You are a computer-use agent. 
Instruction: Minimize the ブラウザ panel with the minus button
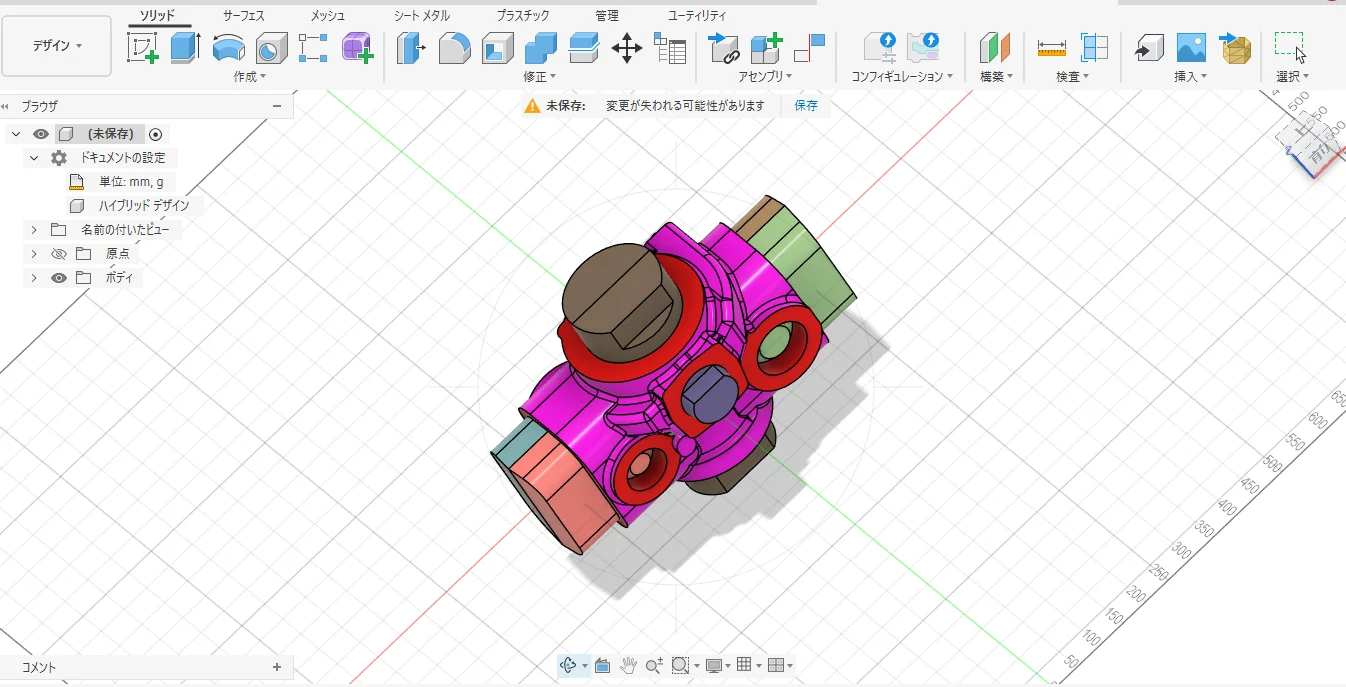click(277, 105)
